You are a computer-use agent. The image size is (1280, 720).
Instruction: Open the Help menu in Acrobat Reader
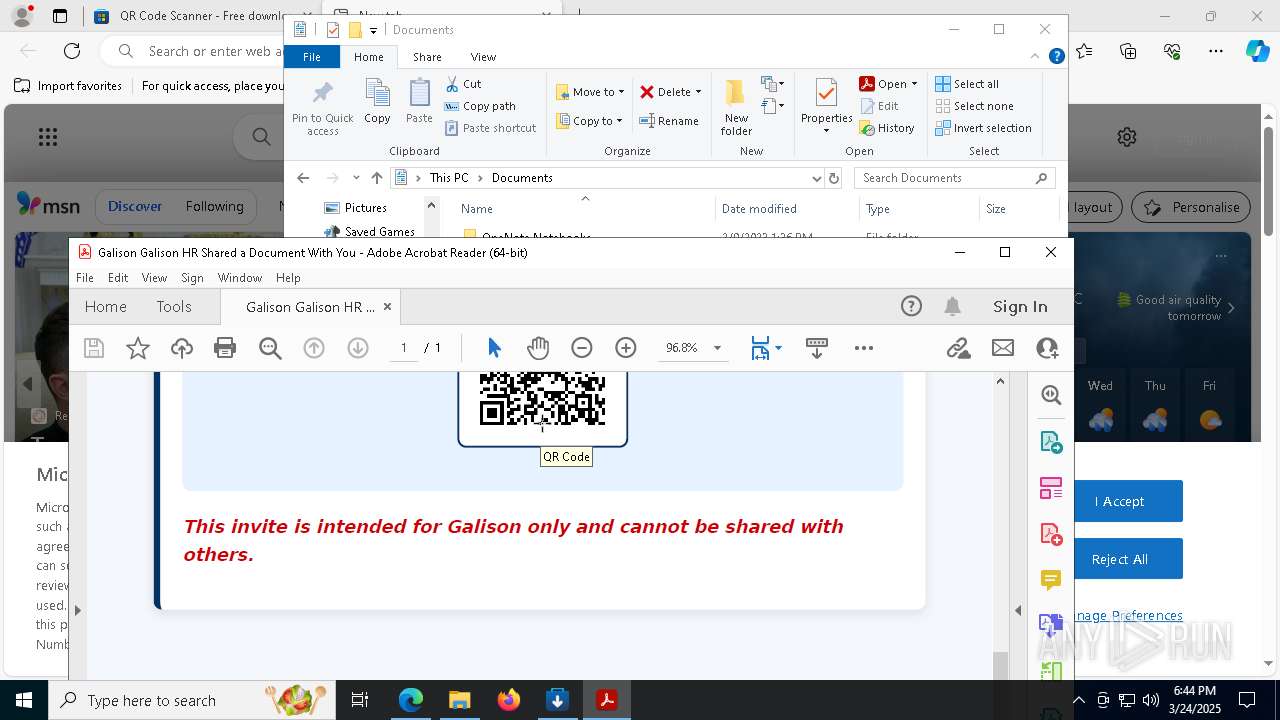click(x=288, y=278)
